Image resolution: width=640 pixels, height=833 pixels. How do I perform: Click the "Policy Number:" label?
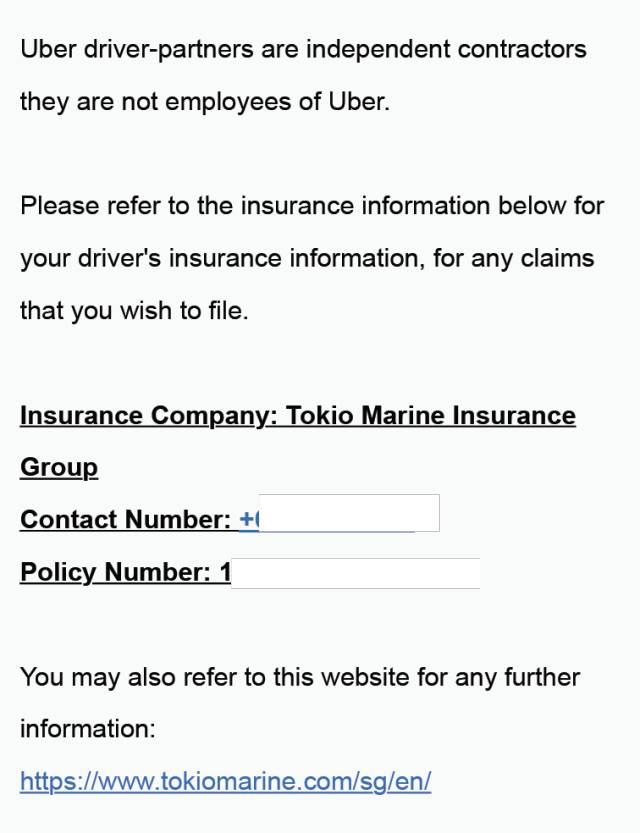coord(115,572)
